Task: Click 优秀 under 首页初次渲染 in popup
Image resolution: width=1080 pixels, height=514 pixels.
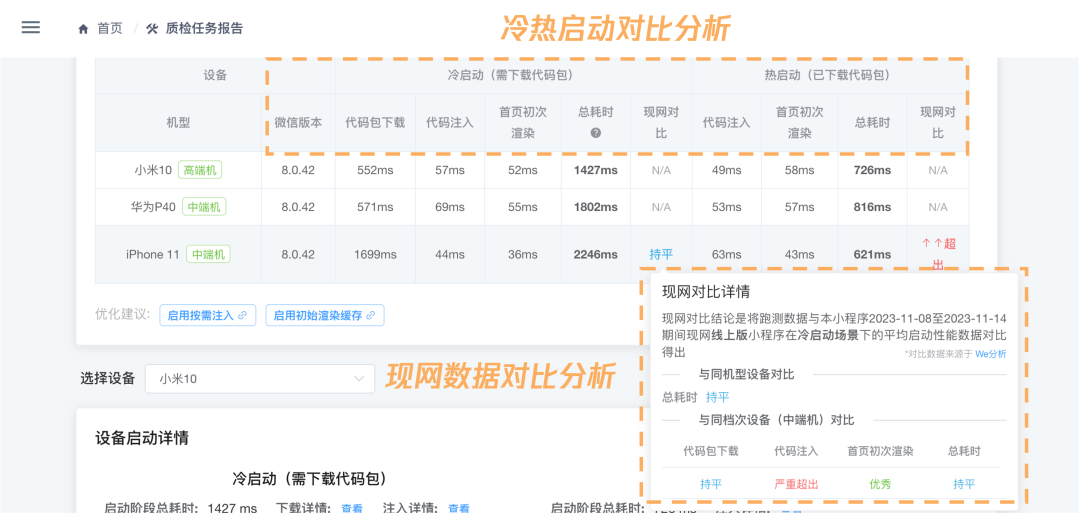Action: pyautogui.click(x=880, y=484)
